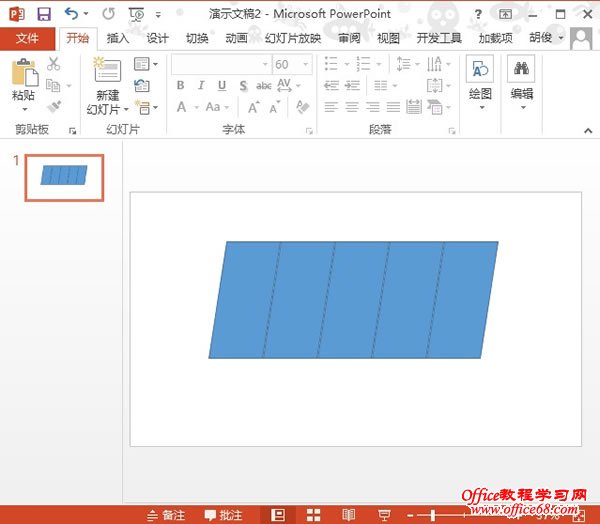Viewport: 600px width, 524px height.
Task: Click the New Slide icon
Action: [106, 72]
